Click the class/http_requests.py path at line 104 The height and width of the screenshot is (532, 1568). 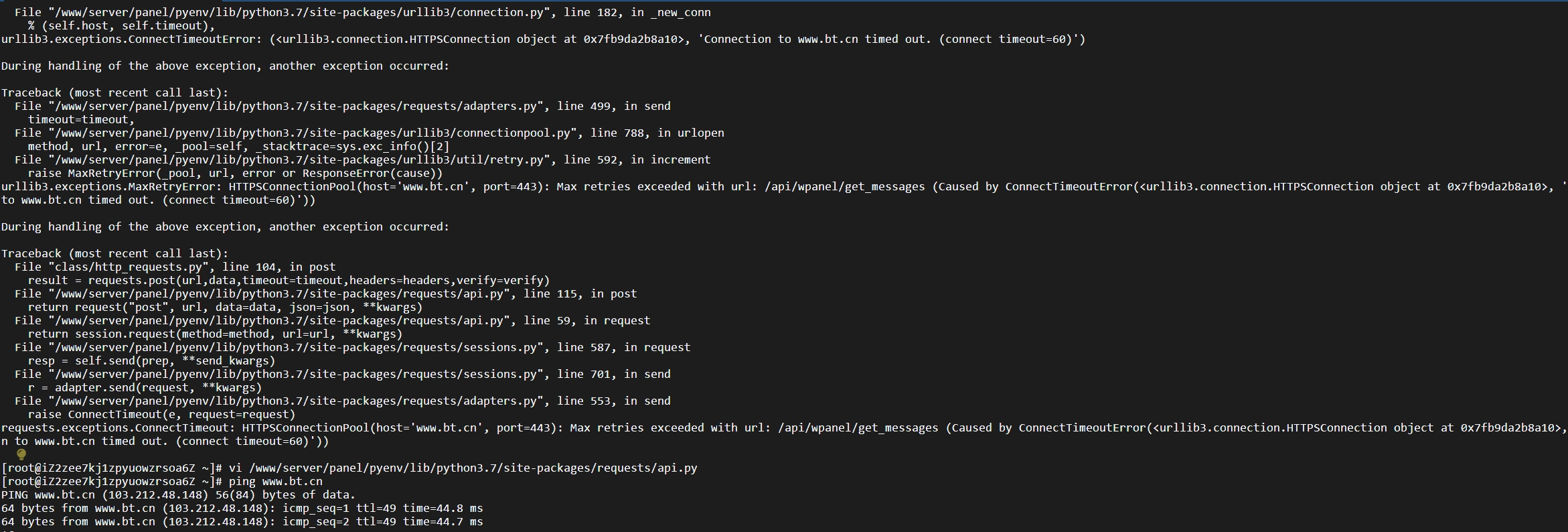coord(128,267)
